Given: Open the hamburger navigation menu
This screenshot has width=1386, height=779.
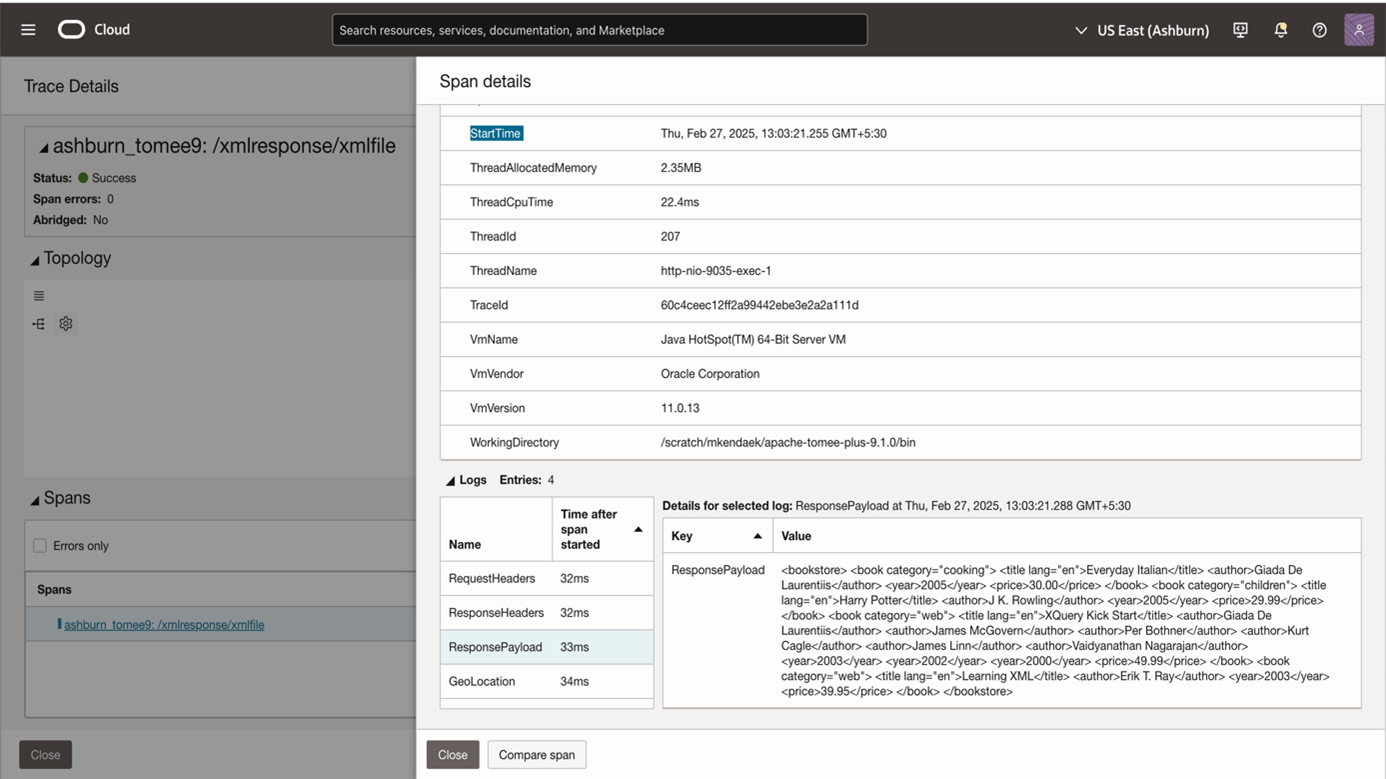Looking at the screenshot, I should [28, 30].
